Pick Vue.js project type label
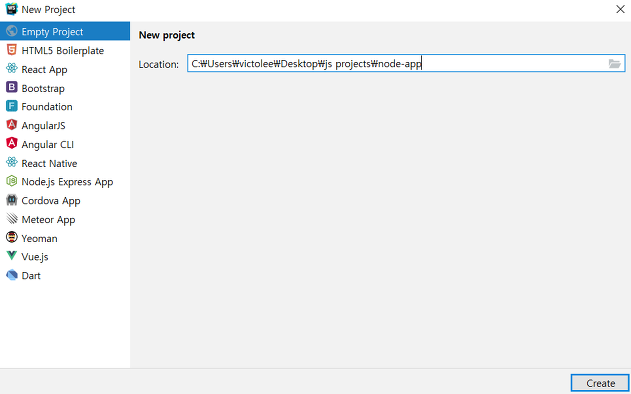 click(x=35, y=257)
